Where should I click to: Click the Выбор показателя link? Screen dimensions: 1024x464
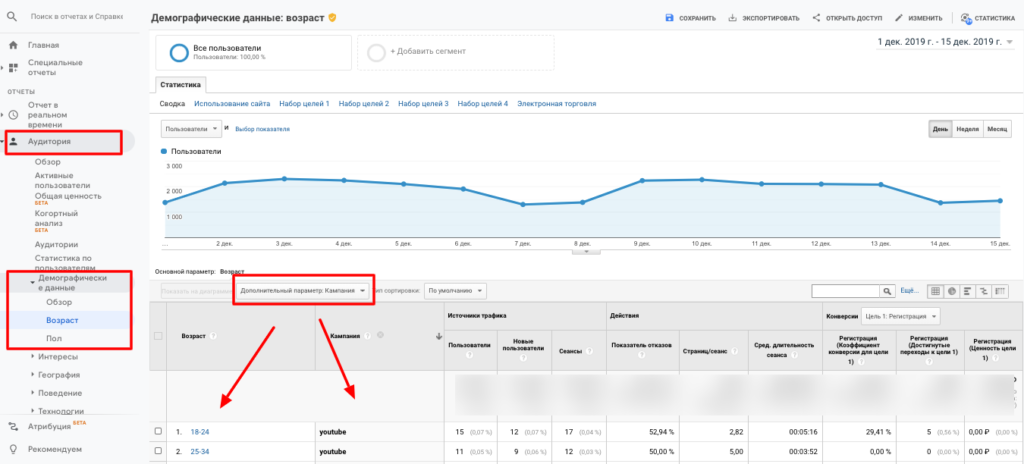(262, 129)
